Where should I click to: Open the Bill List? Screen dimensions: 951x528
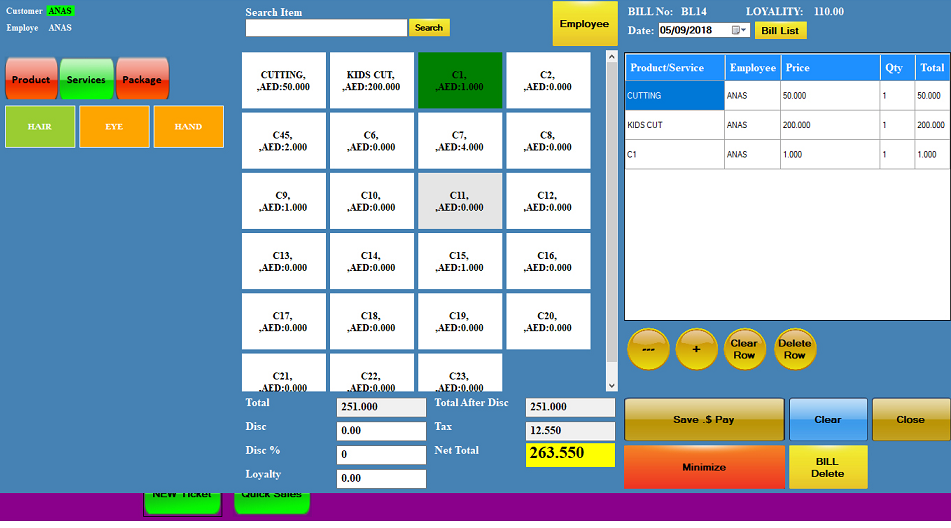tap(780, 31)
